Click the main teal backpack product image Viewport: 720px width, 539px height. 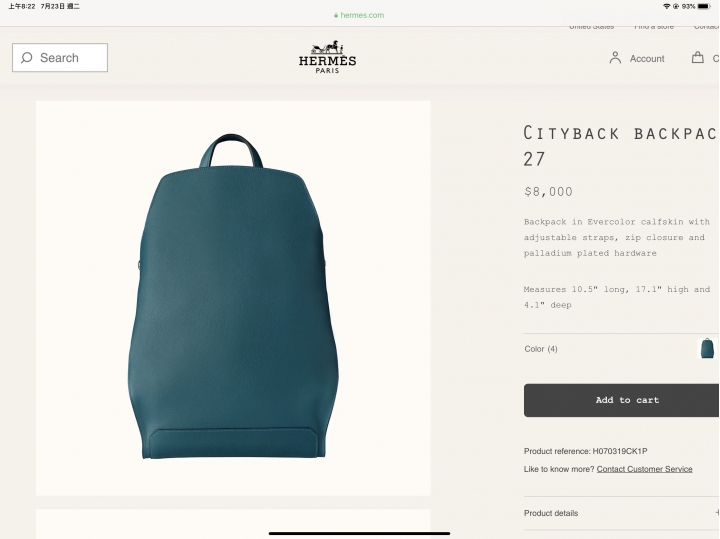click(x=233, y=298)
